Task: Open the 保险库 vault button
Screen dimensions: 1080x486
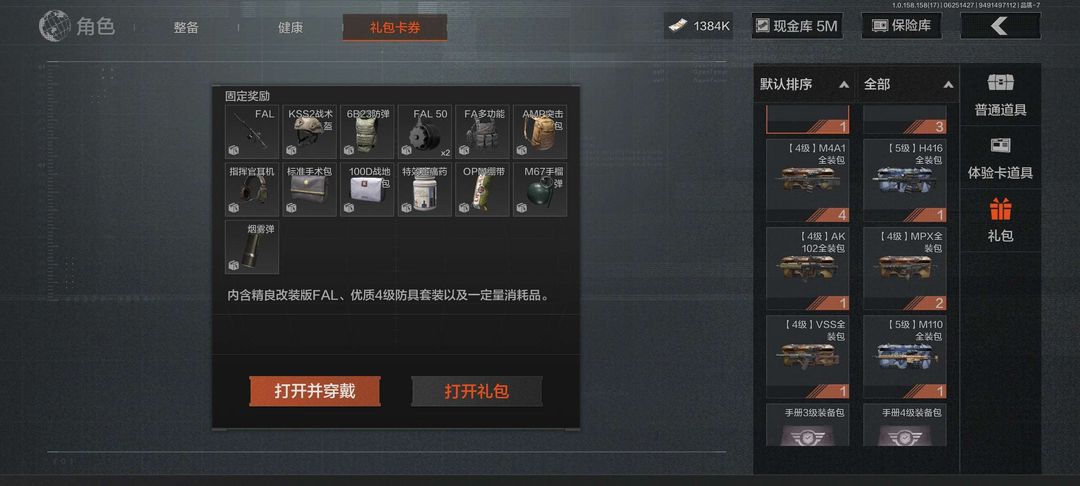Action: 902,26
